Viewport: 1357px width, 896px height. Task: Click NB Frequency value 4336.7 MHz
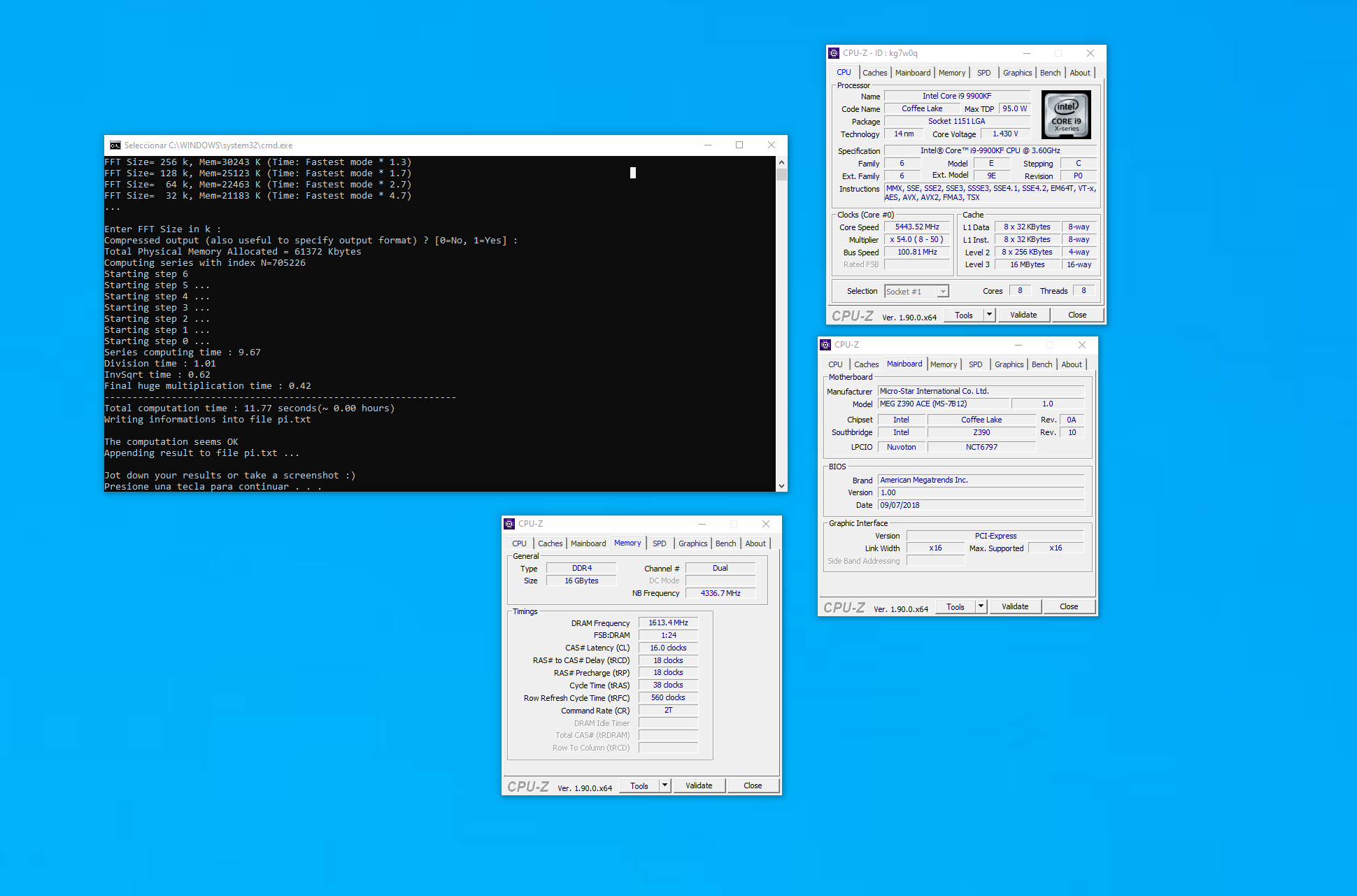point(720,593)
